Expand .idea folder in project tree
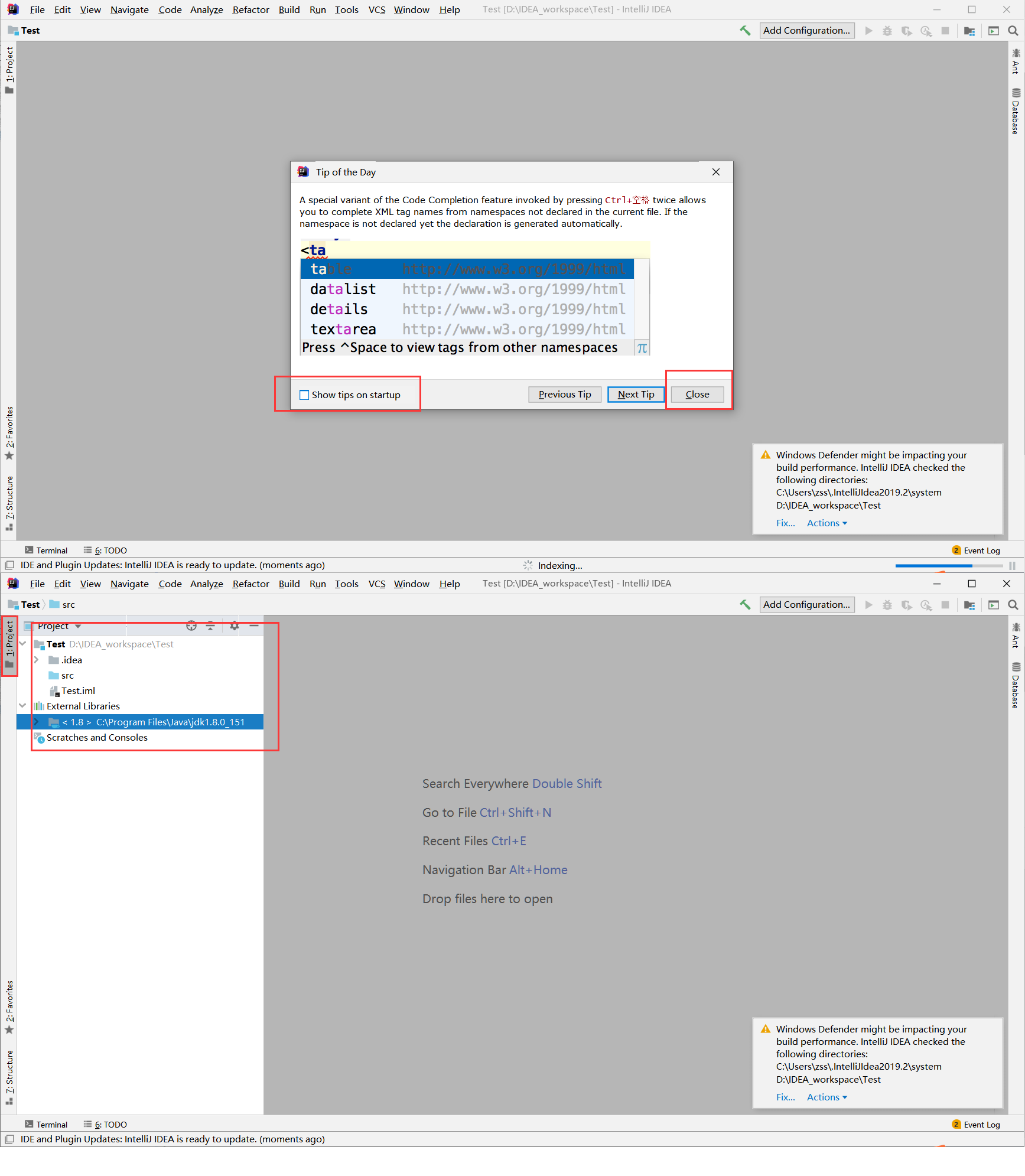Image resolution: width=1025 pixels, height=1176 pixels. tap(37, 660)
